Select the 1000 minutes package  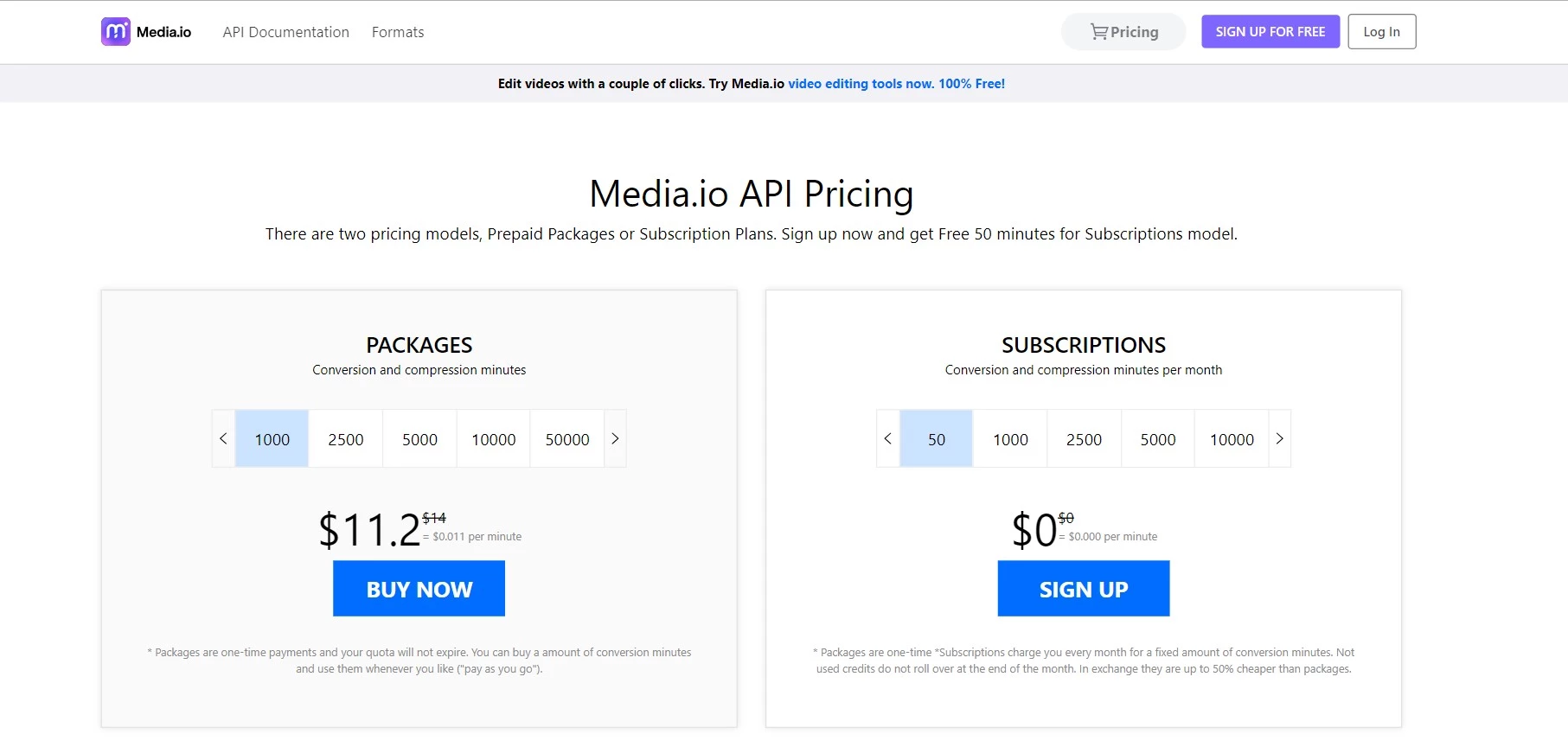click(x=272, y=439)
